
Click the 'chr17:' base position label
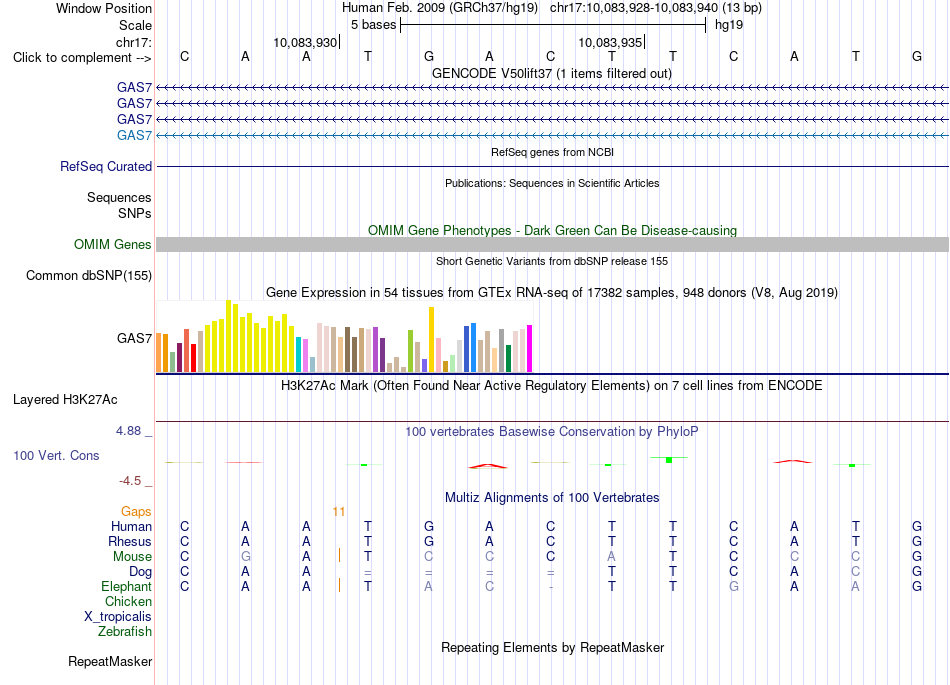pos(133,42)
